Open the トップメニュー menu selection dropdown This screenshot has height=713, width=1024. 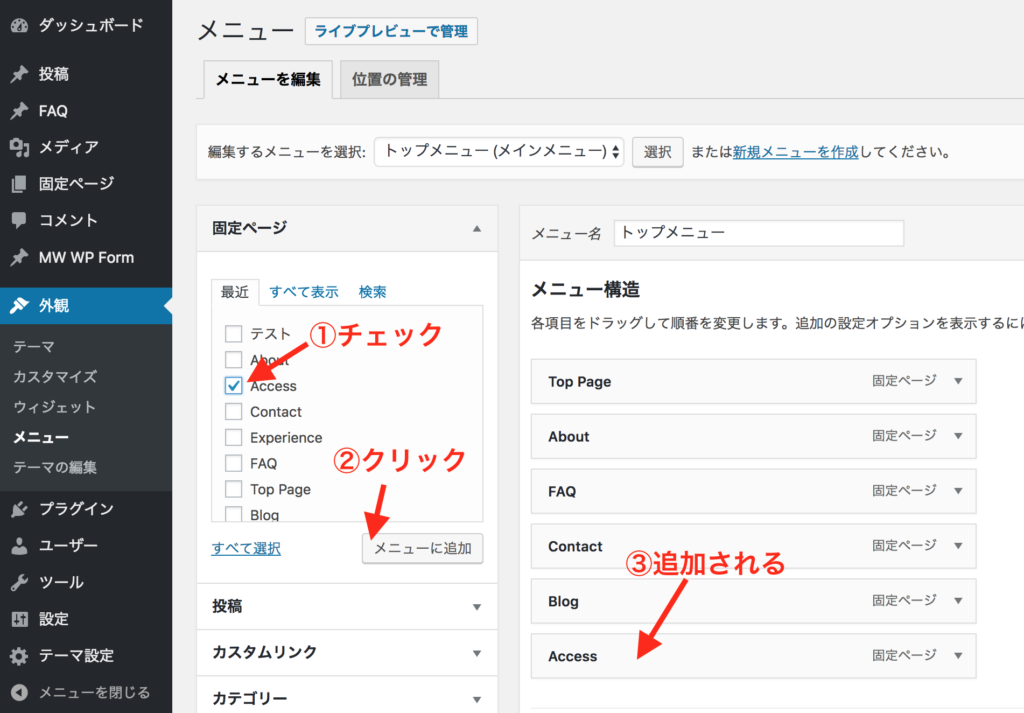[x=499, y=153]
